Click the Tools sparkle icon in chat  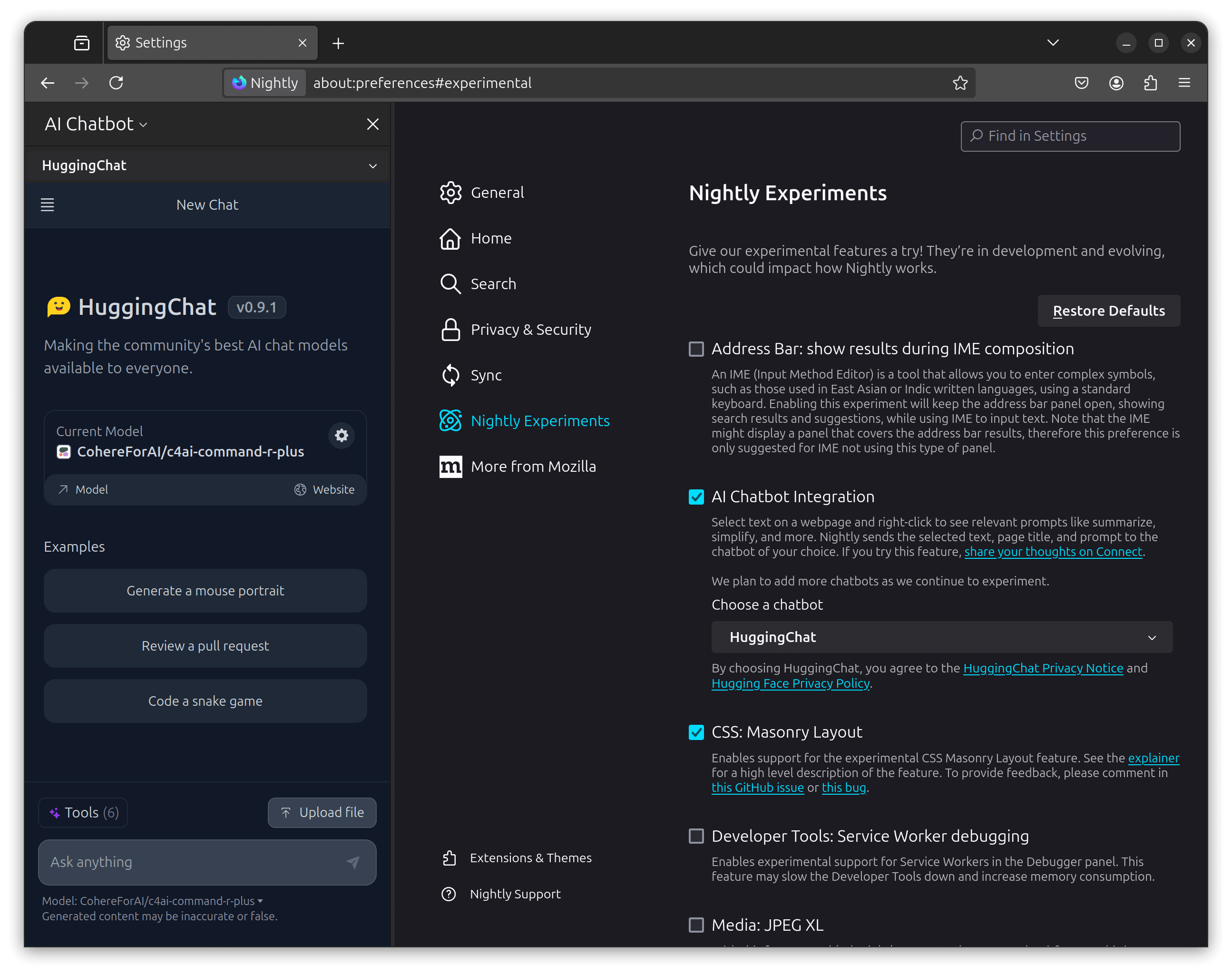coord(57,813)
